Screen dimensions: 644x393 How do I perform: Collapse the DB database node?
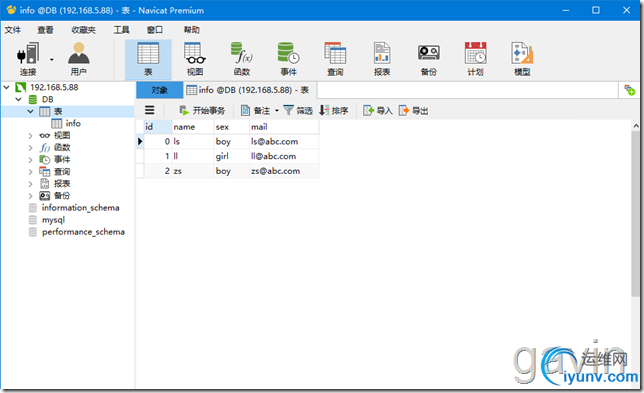point(18,99)
